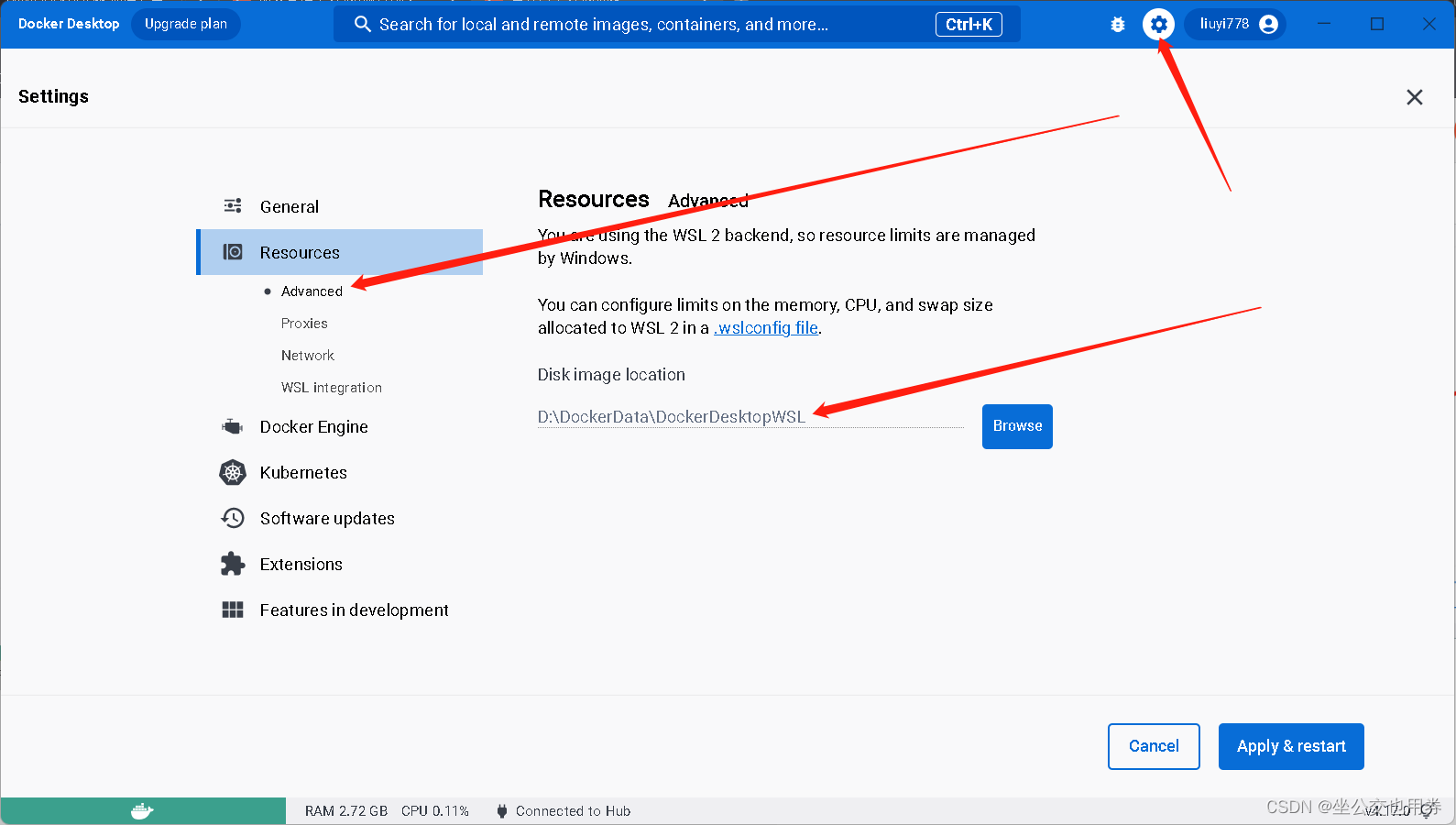Click the Docker whale icon in status bar
This screenshot has height=825, width=1456.
point(142,811)
